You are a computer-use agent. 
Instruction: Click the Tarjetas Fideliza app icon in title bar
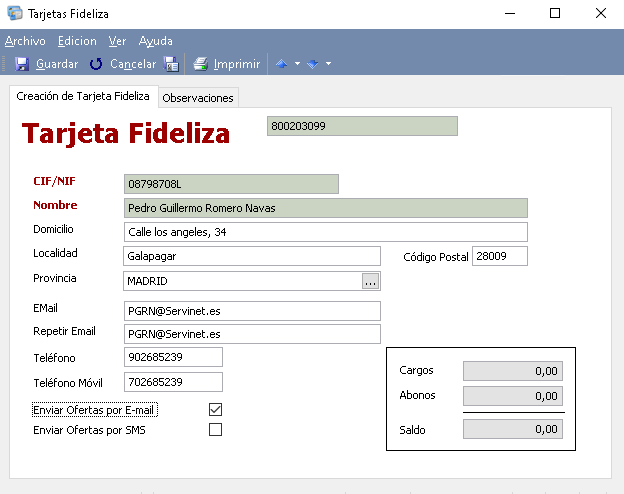[x=15, y=14]
